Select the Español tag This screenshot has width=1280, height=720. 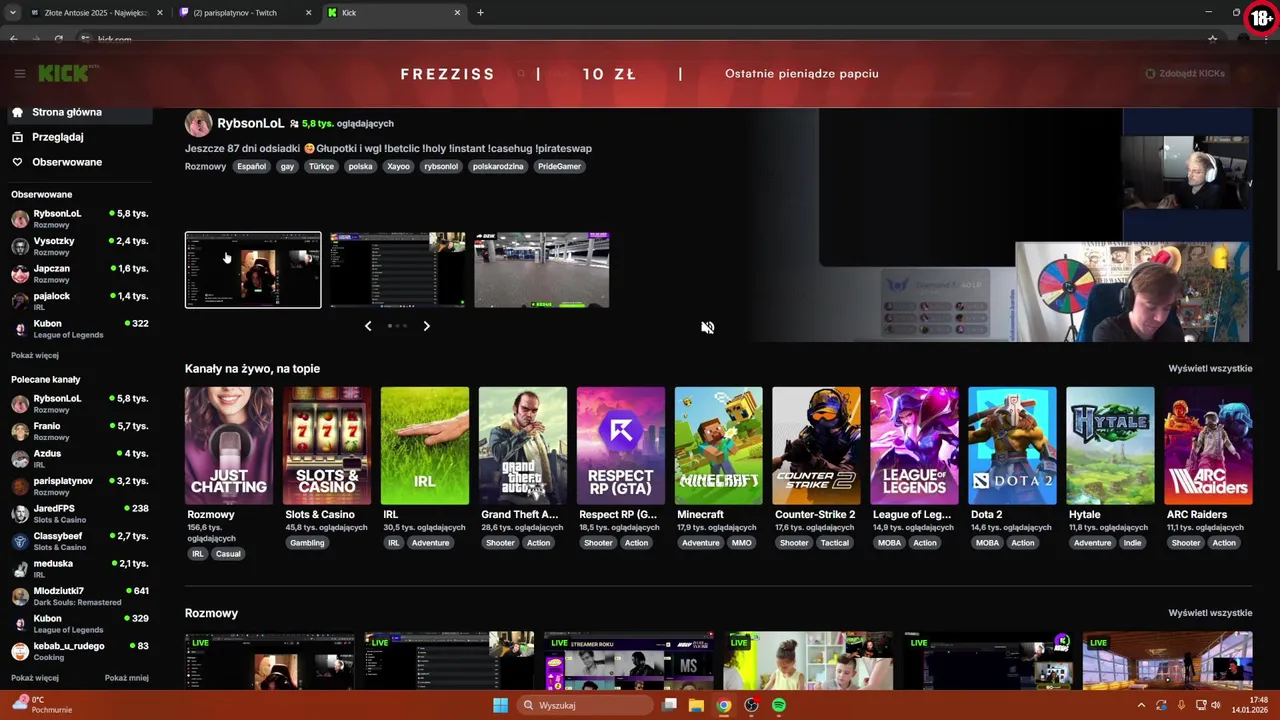click(x=252, y=166)
